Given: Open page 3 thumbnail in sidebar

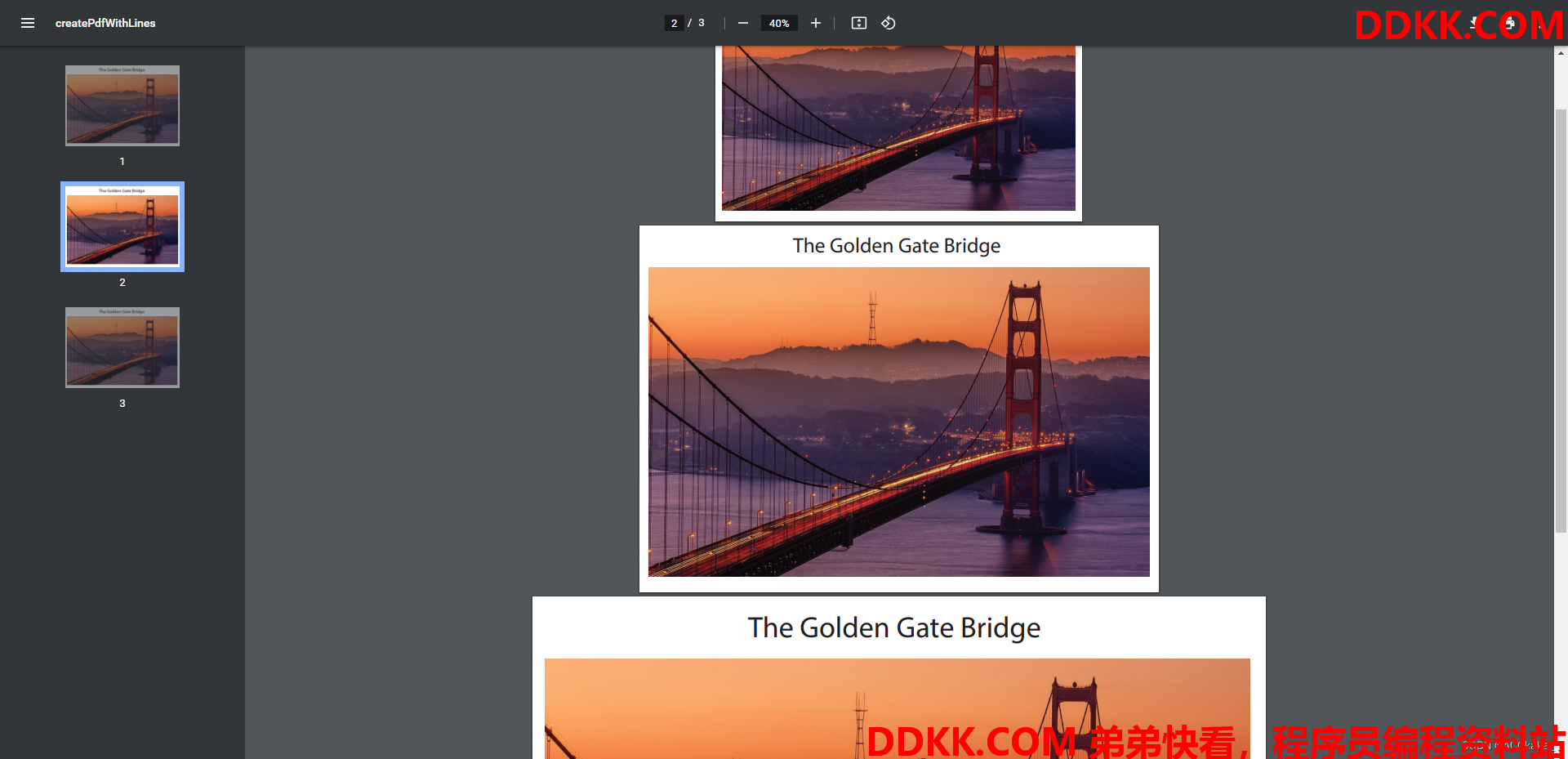Looking at the screenshot, I should coord(122,347).
